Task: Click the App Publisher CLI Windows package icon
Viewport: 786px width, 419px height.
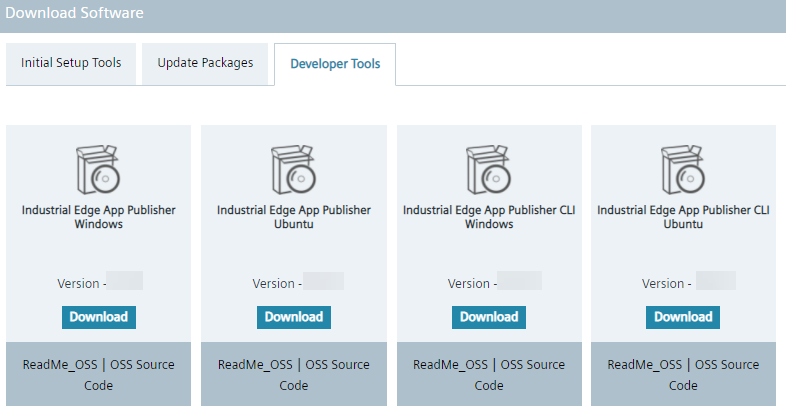Action: pyautogui.click(x=488, y=169)
